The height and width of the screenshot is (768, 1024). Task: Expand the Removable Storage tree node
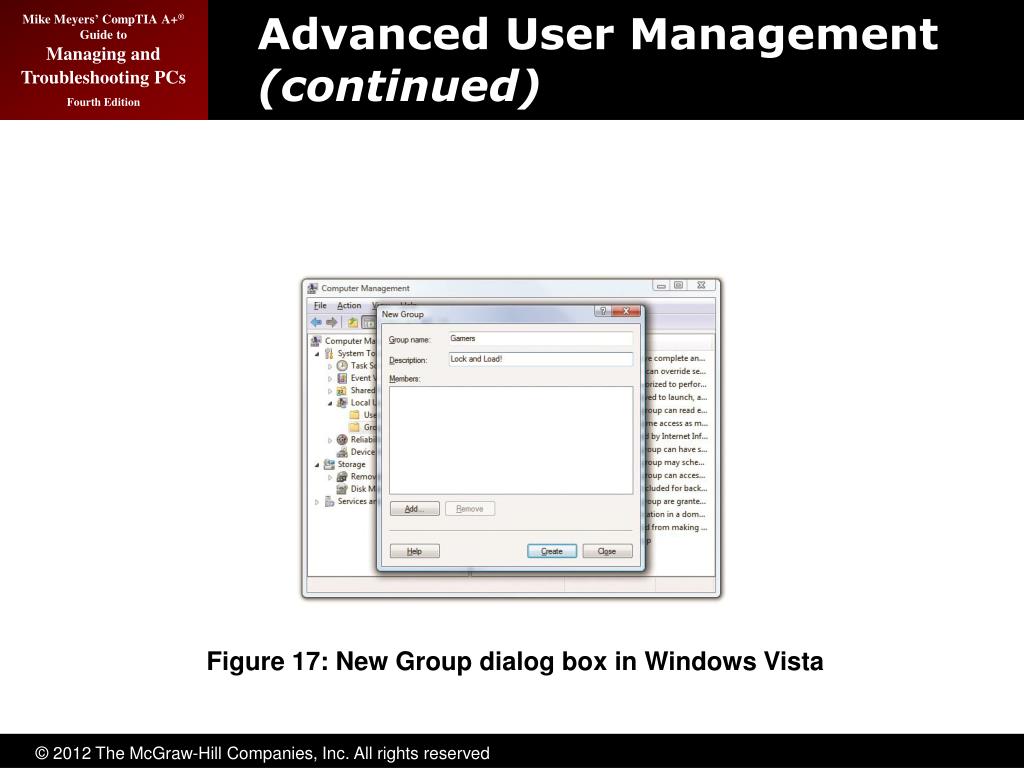pos(330,477)
